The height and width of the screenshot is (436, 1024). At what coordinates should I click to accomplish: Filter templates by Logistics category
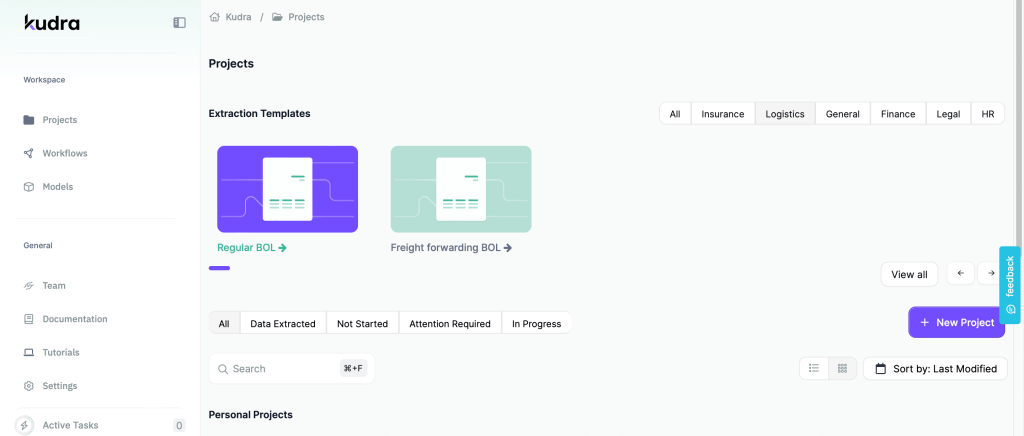coord(785,114)
